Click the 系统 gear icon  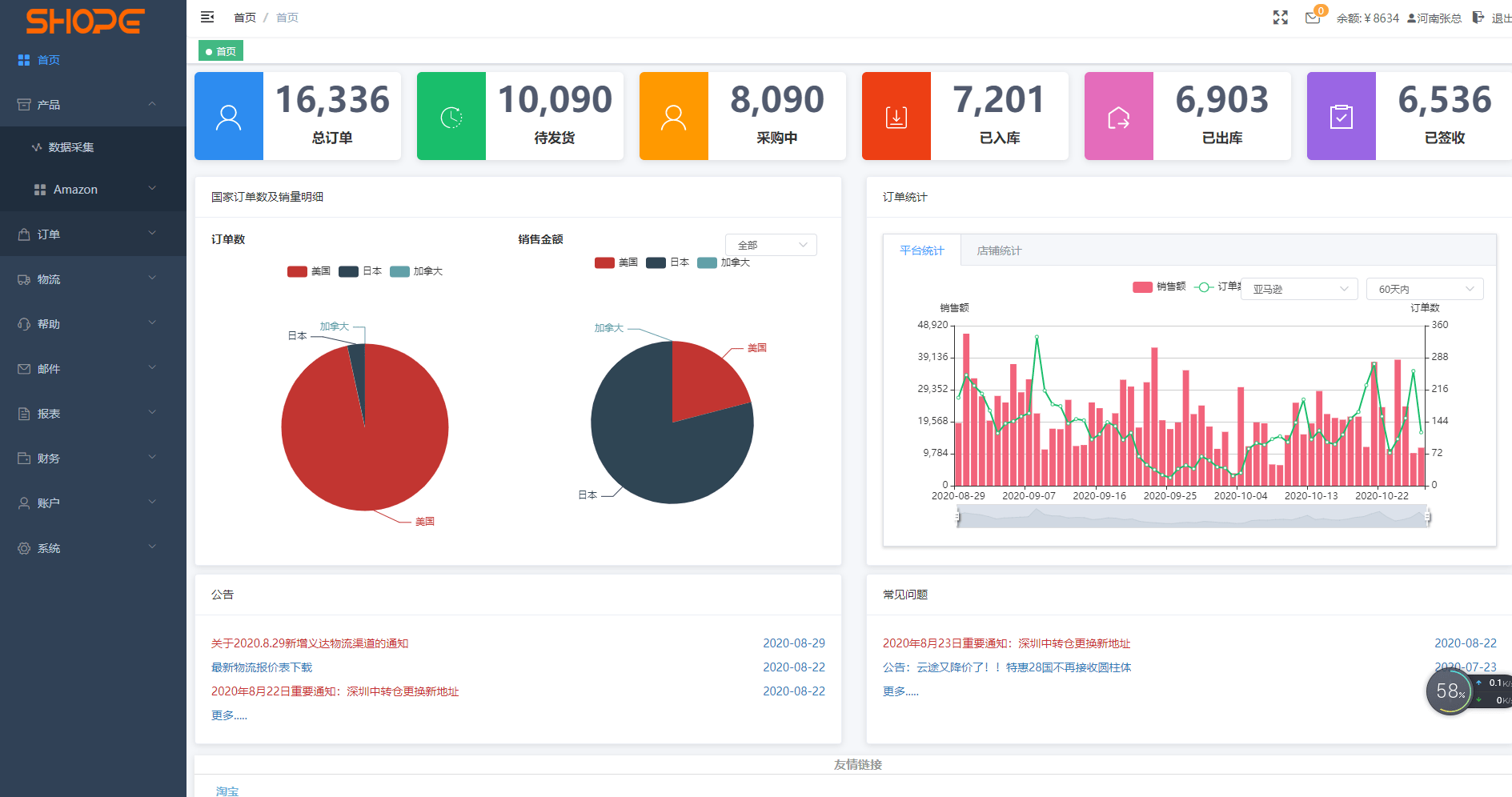23,547
